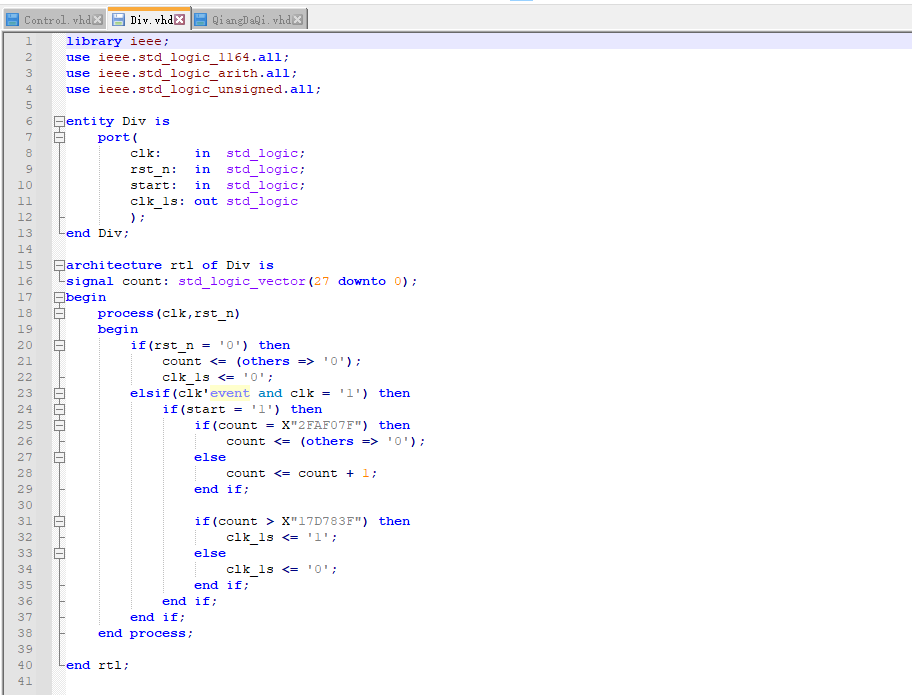The width and height of the screenshot is (912, 695).
Task: Click the save icon on QiangDaQi.vhd tab
Action: [x=201, y=20]
